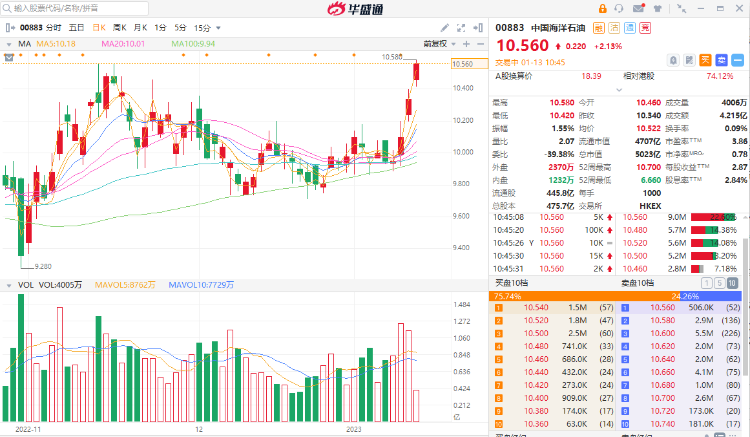Click 52-week high value 10.700
Image resolution: width=750 pixels, height=437 pixels.
[648, 167]
